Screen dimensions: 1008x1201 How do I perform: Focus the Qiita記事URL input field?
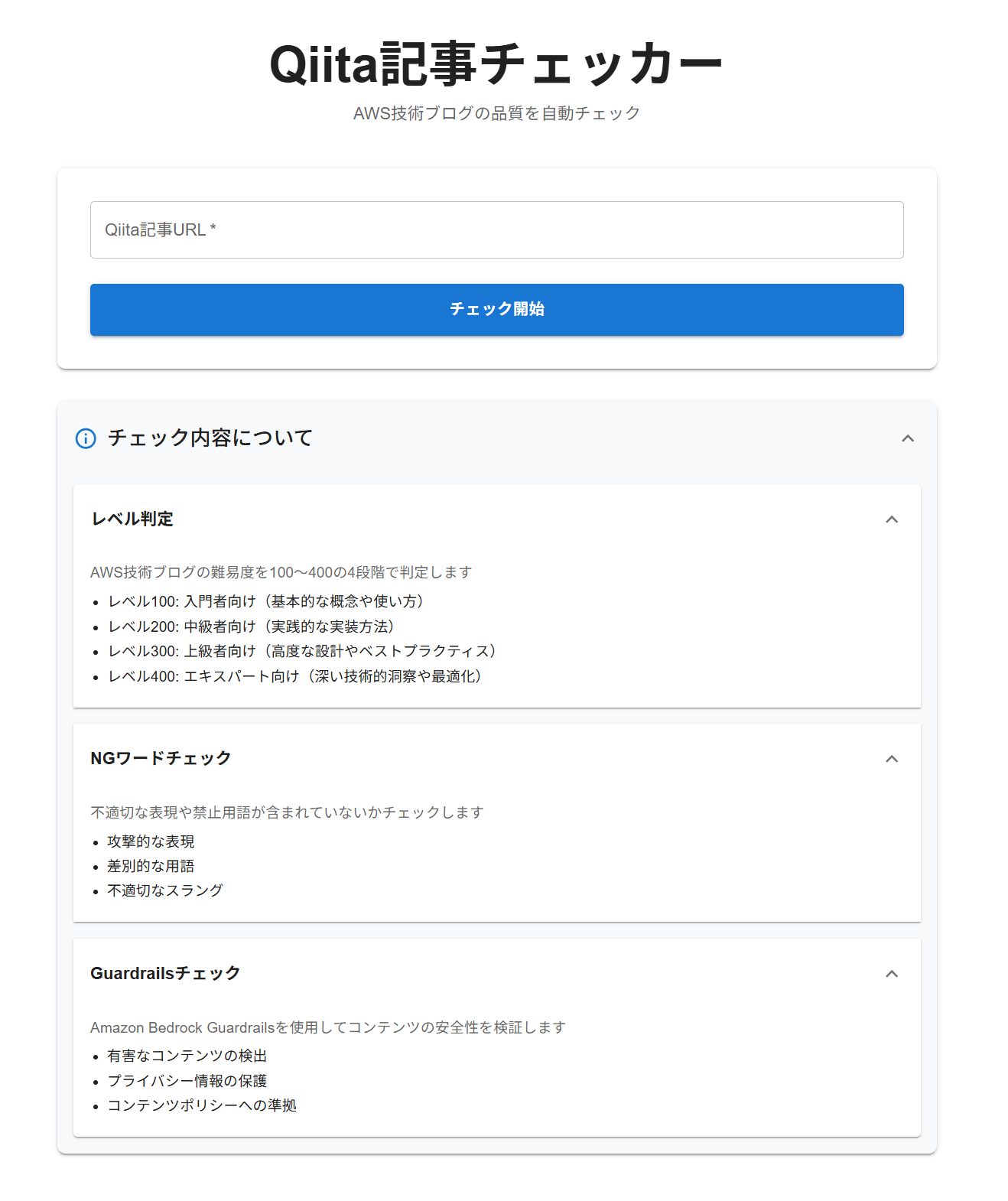[x=497, y=230]
